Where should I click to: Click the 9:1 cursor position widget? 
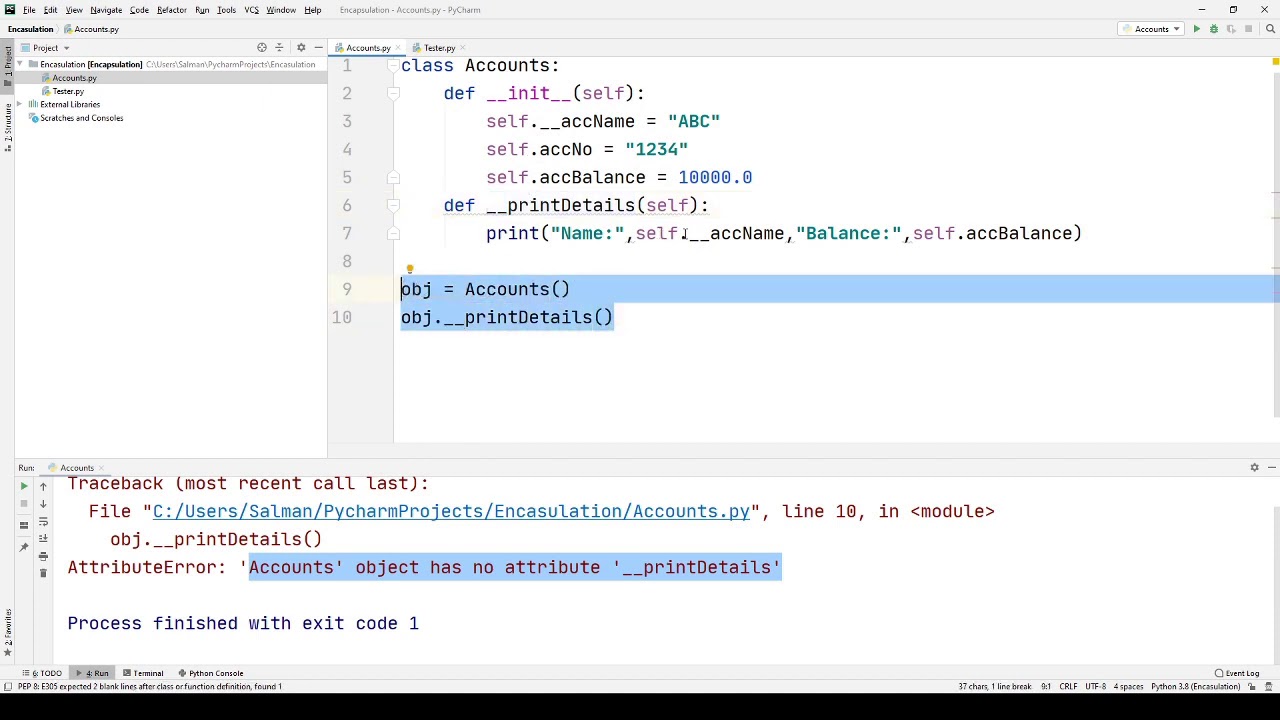click(1046, 687)
